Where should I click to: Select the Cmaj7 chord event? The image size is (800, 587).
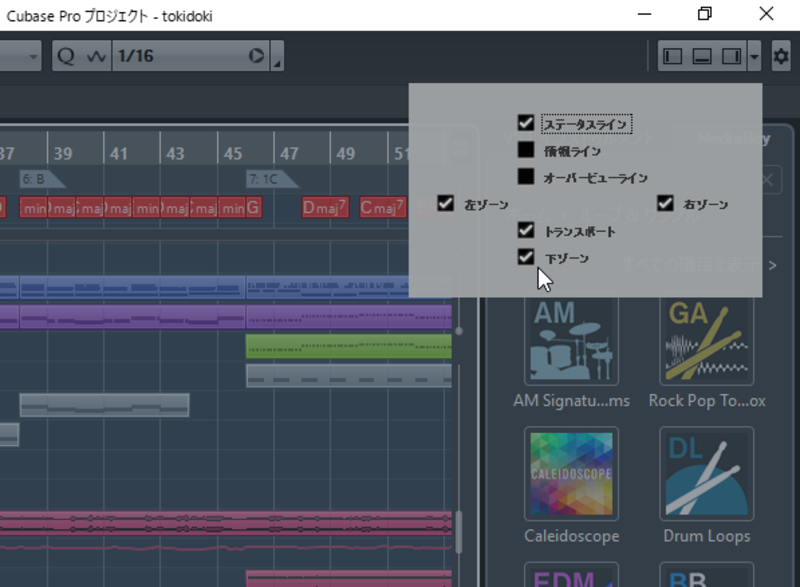pyautogui.click(x=383, y=208)
